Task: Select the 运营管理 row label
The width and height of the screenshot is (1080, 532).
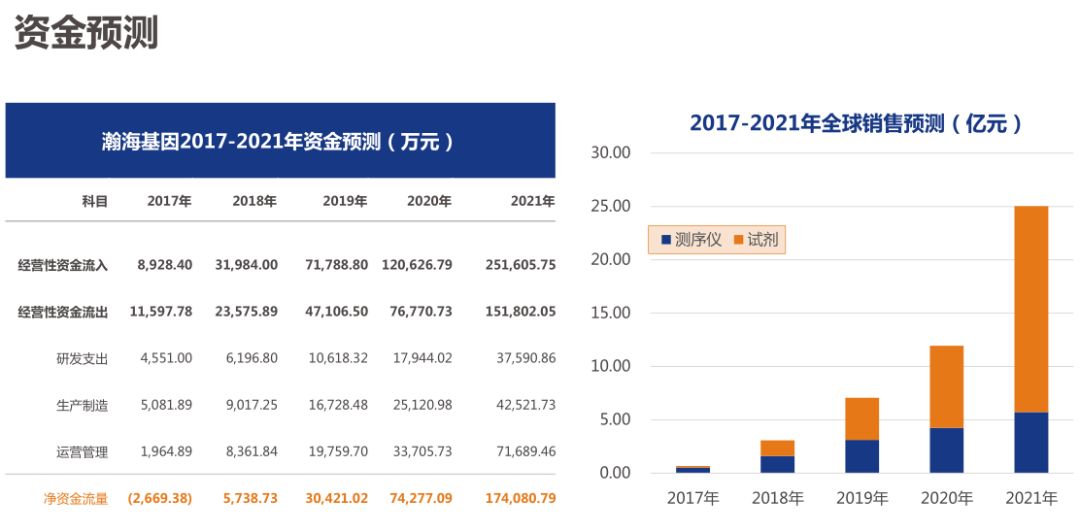Action: coord(83,453)
